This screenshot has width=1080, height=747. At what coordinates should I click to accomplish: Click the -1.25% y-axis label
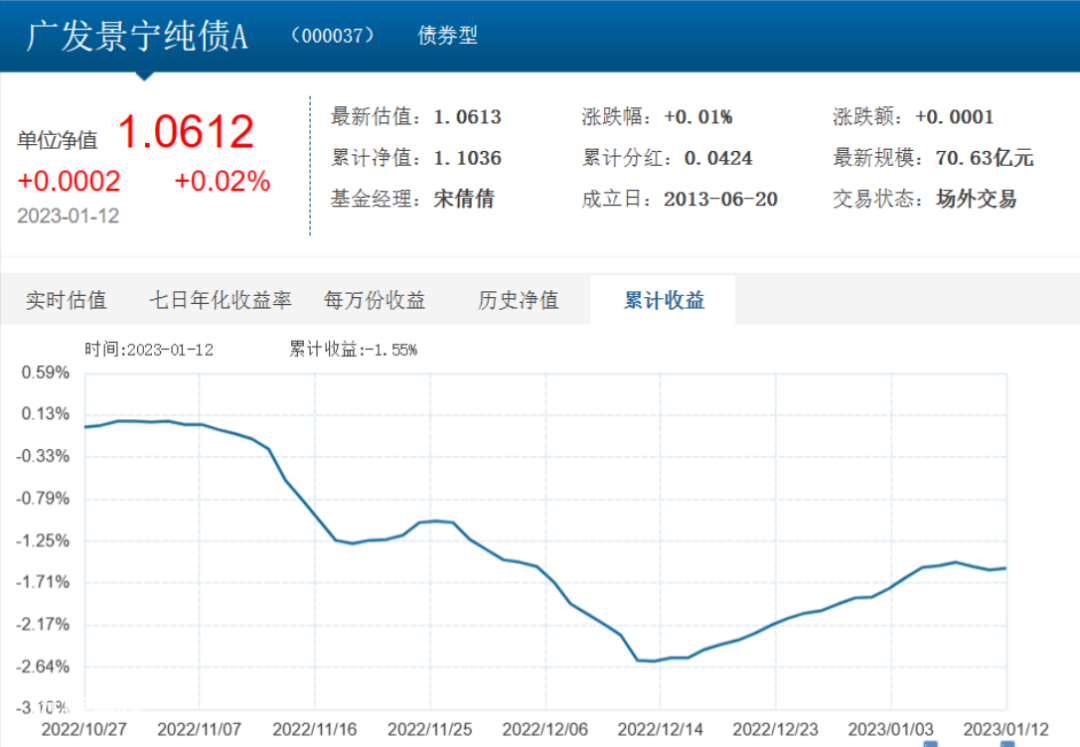click(43, 541)
